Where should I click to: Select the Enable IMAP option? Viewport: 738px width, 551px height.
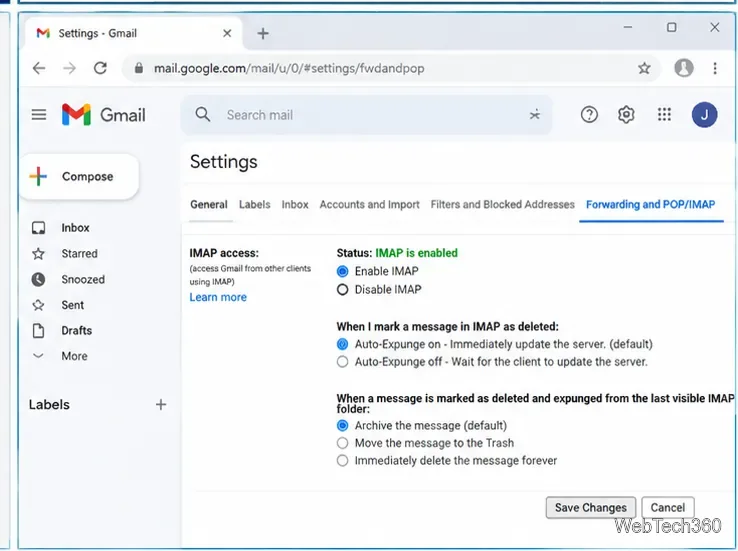[343, 272]
